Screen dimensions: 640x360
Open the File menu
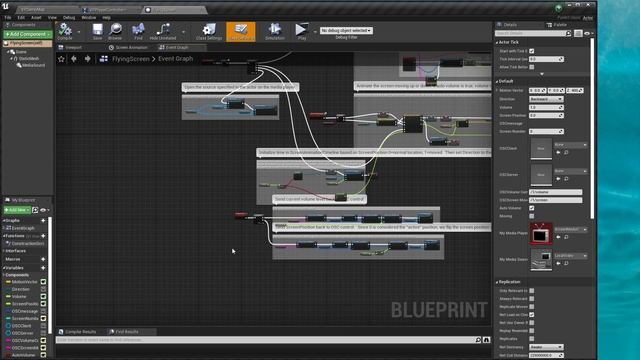coord(8,18)
